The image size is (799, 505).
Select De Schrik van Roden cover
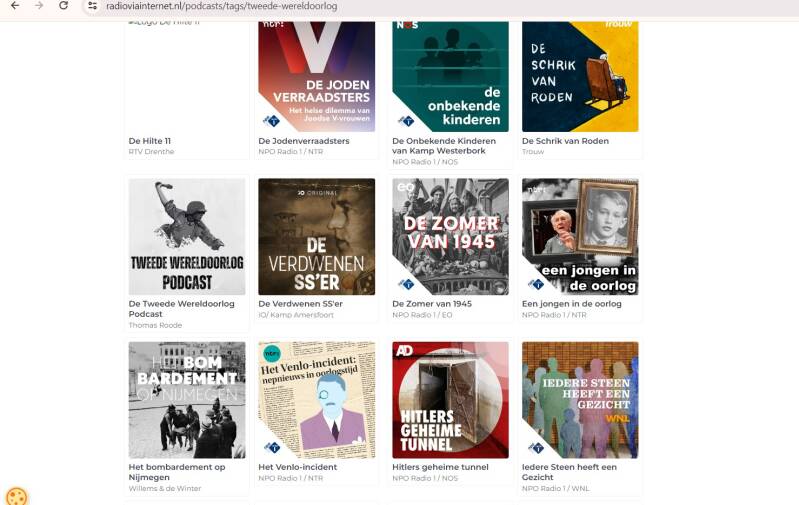pyautogui.click(x=580, y=76)
